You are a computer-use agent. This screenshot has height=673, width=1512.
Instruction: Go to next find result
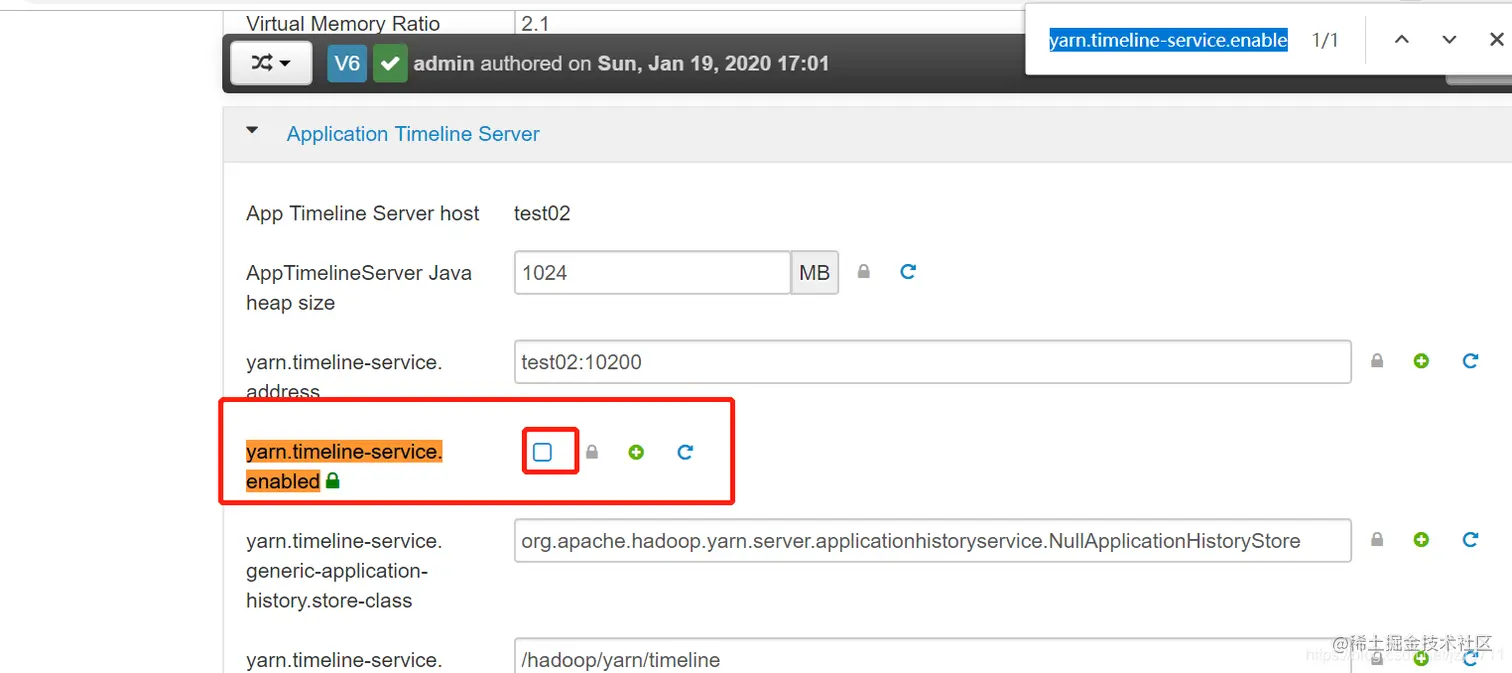(x=1449, y=40)
